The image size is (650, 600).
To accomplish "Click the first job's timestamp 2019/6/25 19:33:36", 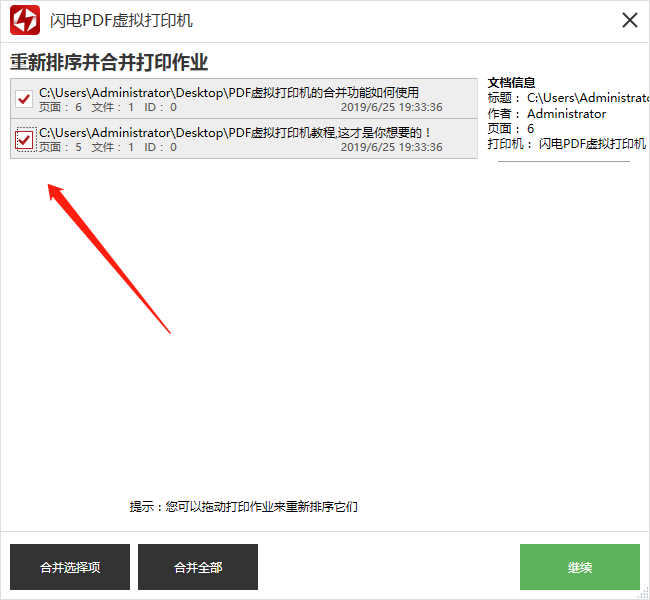I will tap(391, 107).
